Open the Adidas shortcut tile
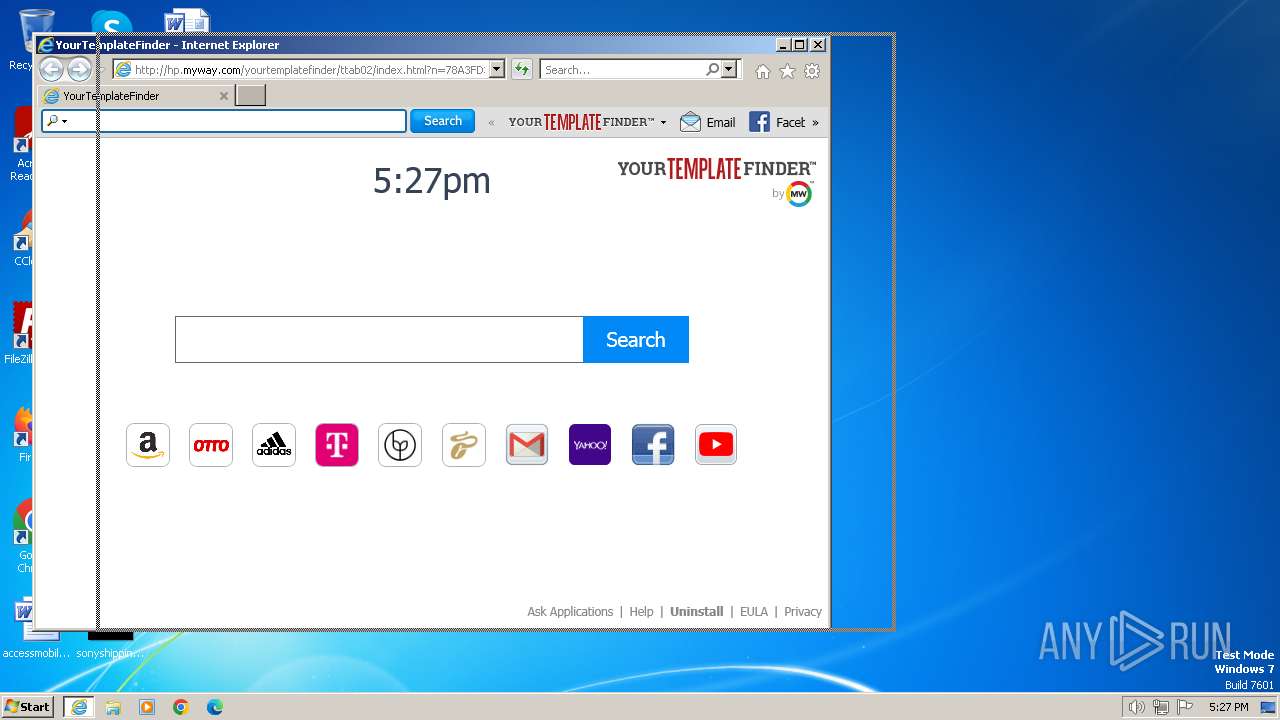This screenshot has height=720, width=1280. [x=274, y=445]
